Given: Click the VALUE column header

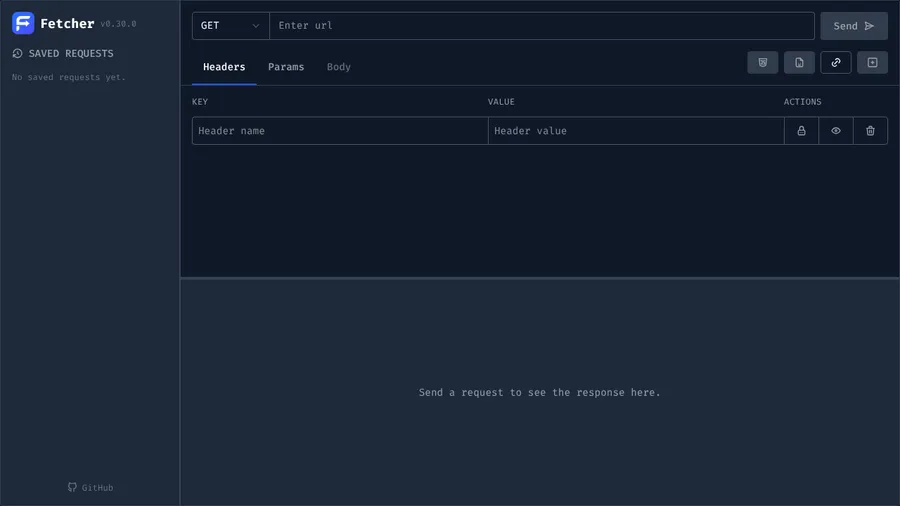Looking at the screenshot, I should pos(501,102).
